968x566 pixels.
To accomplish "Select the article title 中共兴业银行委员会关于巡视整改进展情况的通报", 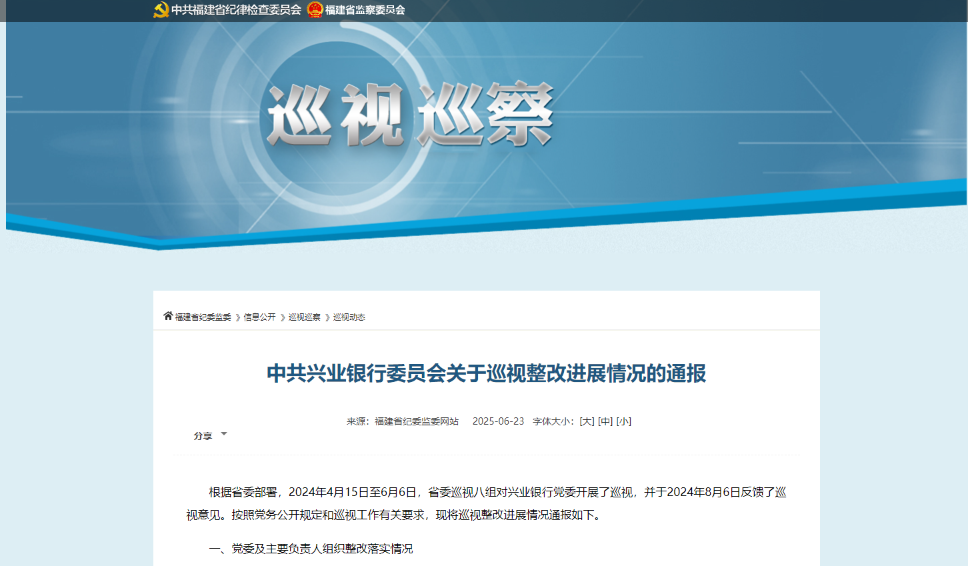I will tap(486, 373).
